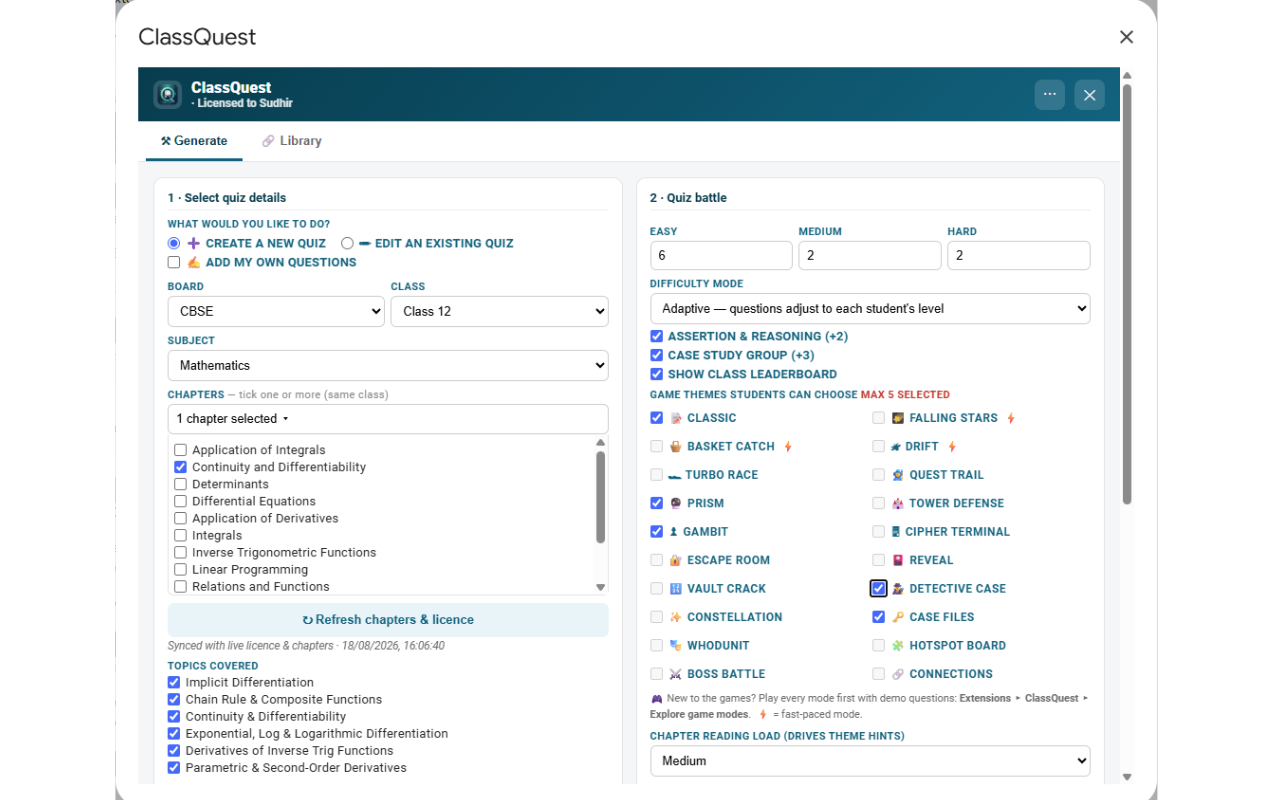The height and width of the screenshot is (800, 1280).
Task: Click the Turbo Race theme icon
Action: pyautogui.click(x=675, y=475)
